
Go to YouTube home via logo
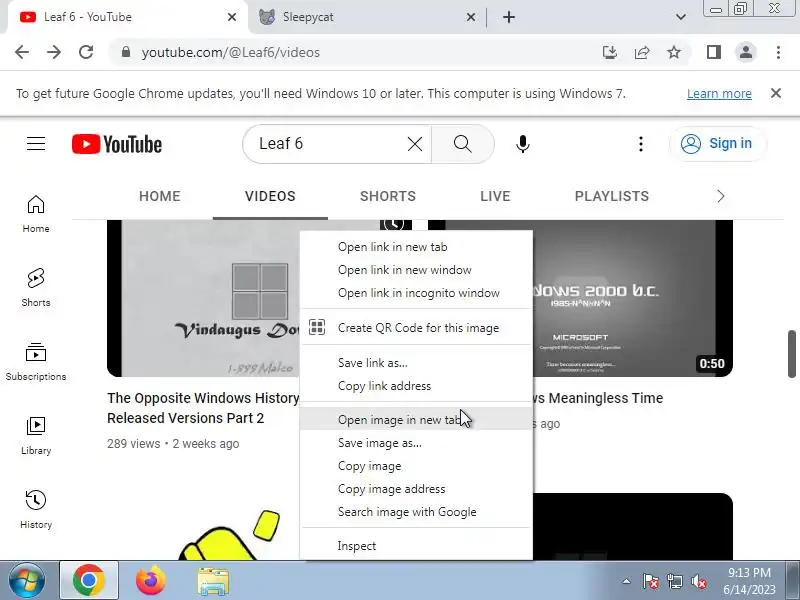(117, 144)
